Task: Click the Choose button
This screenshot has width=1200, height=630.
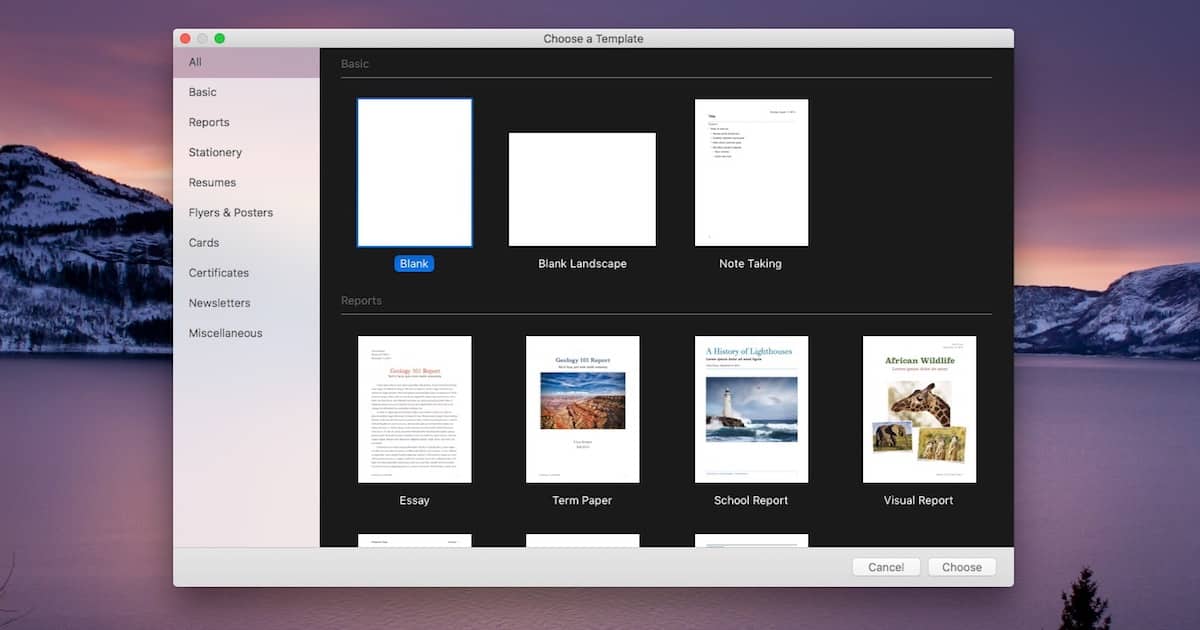Action: click(961, 567)
